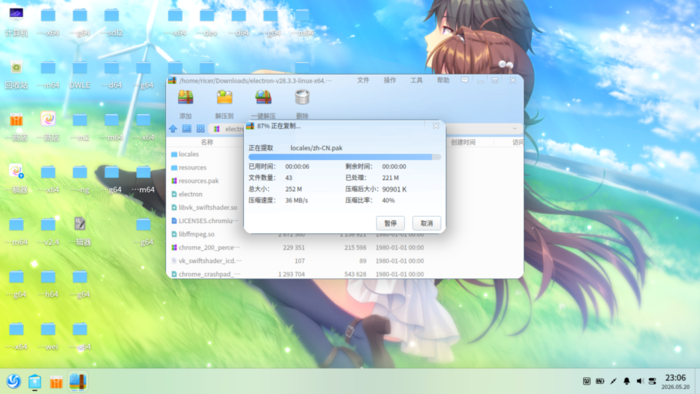
Task: Click the notification bell tray icon
Action: point(626,381)
